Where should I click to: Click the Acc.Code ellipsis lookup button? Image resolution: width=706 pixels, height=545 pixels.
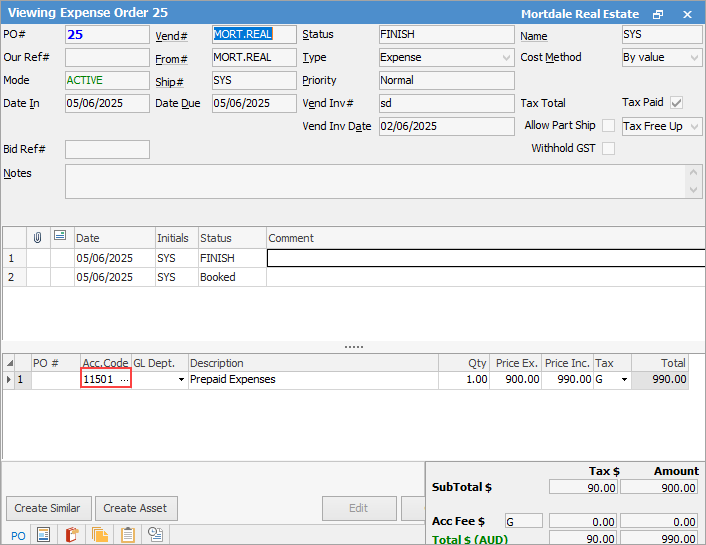(x=124, y=380)
